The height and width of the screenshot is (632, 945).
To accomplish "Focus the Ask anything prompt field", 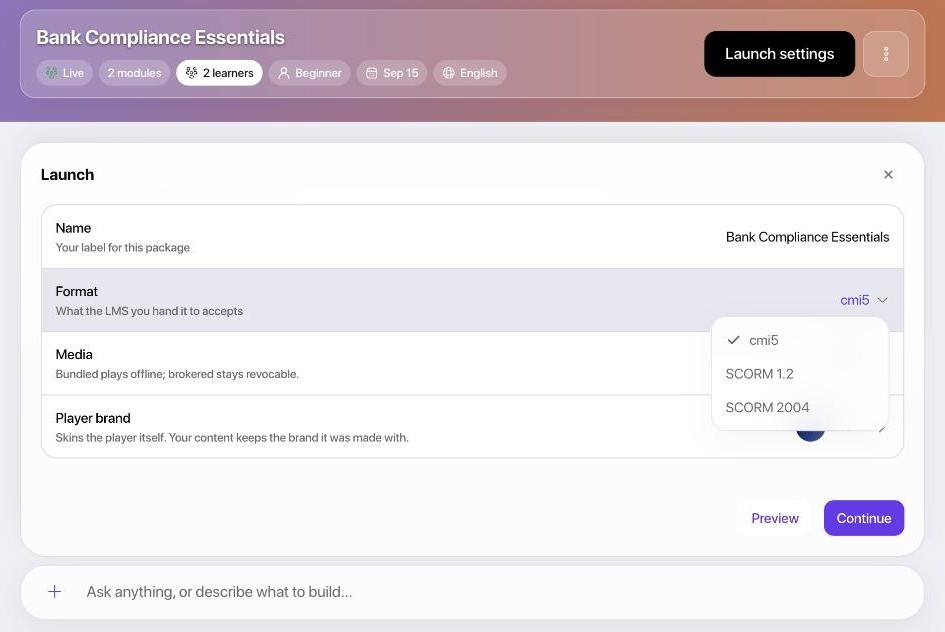I will (x=472, y=592).
